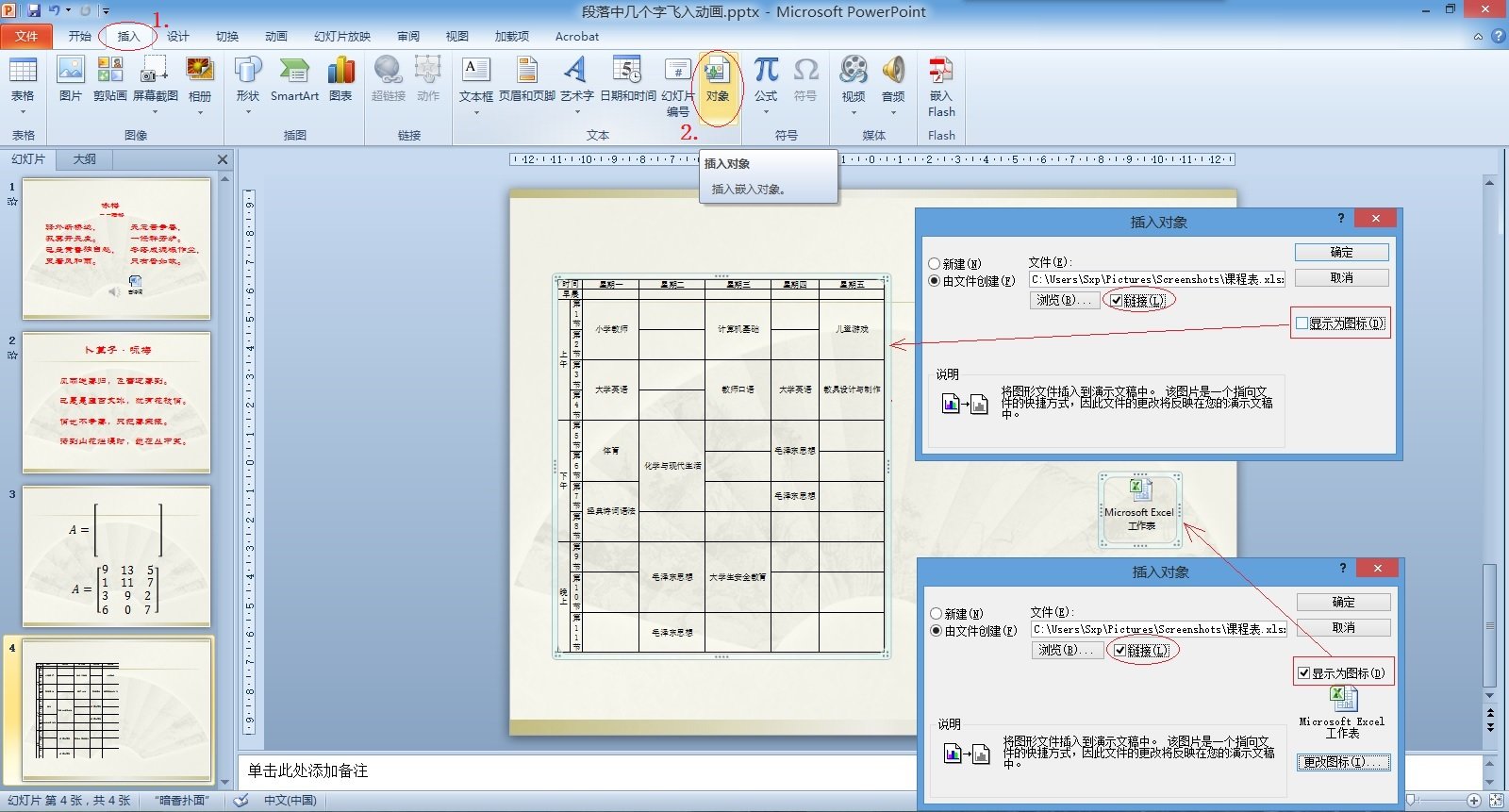Viewport: 1509px width, 812px height.
Task: Open the 剪贴画 clip art tool
Action: (109, 79)
